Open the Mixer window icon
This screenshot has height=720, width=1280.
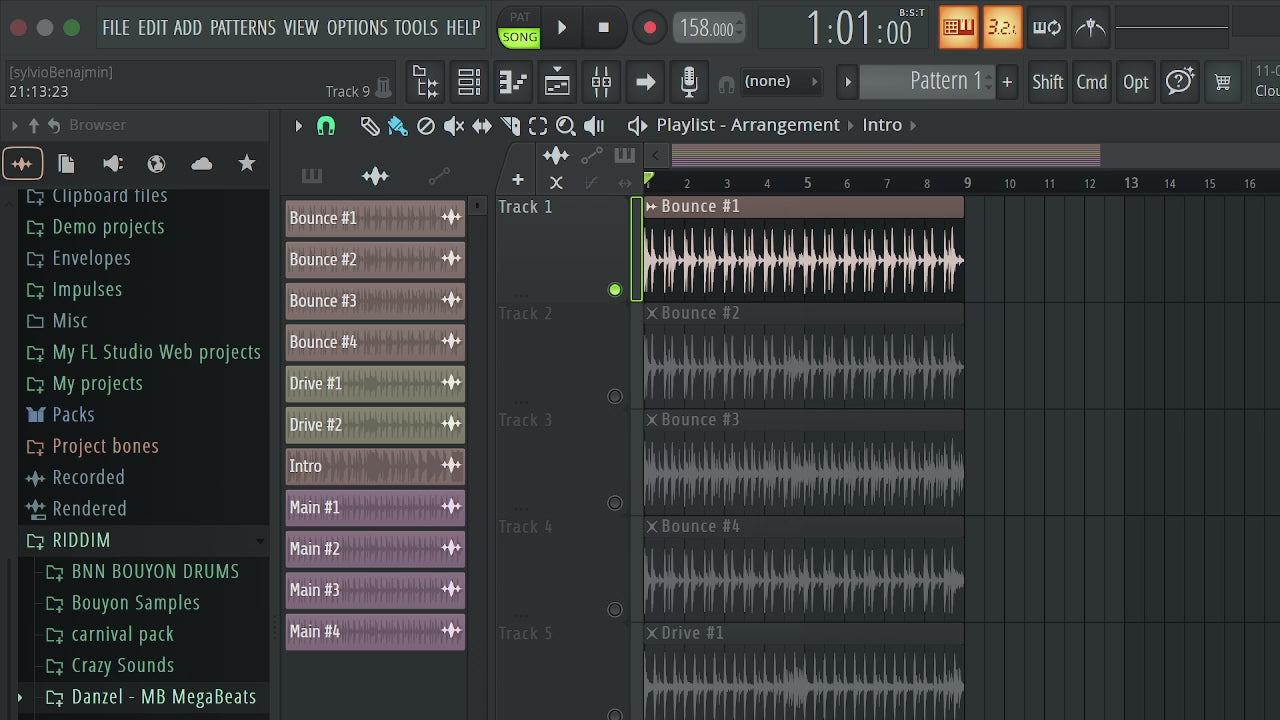pos(601,82)
